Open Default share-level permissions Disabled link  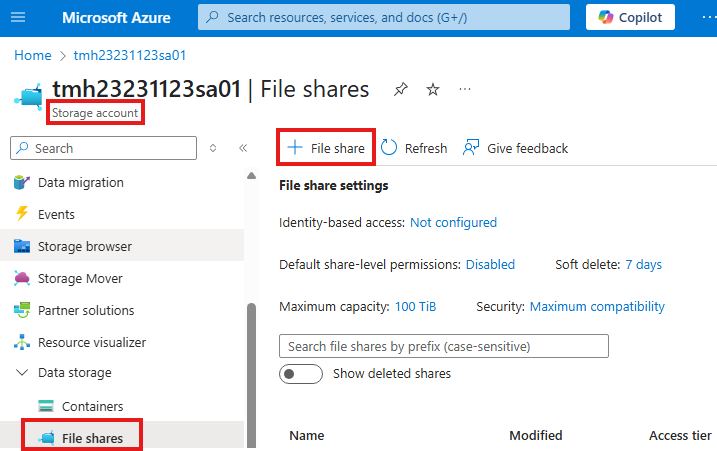tap(490, 265)
